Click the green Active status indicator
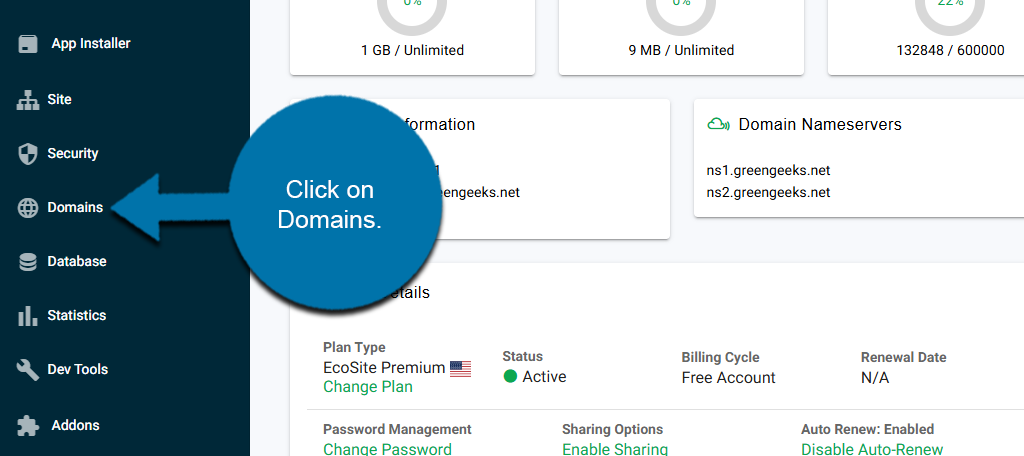Screen dimensions: 1024x456 click(x=511, y=377)
